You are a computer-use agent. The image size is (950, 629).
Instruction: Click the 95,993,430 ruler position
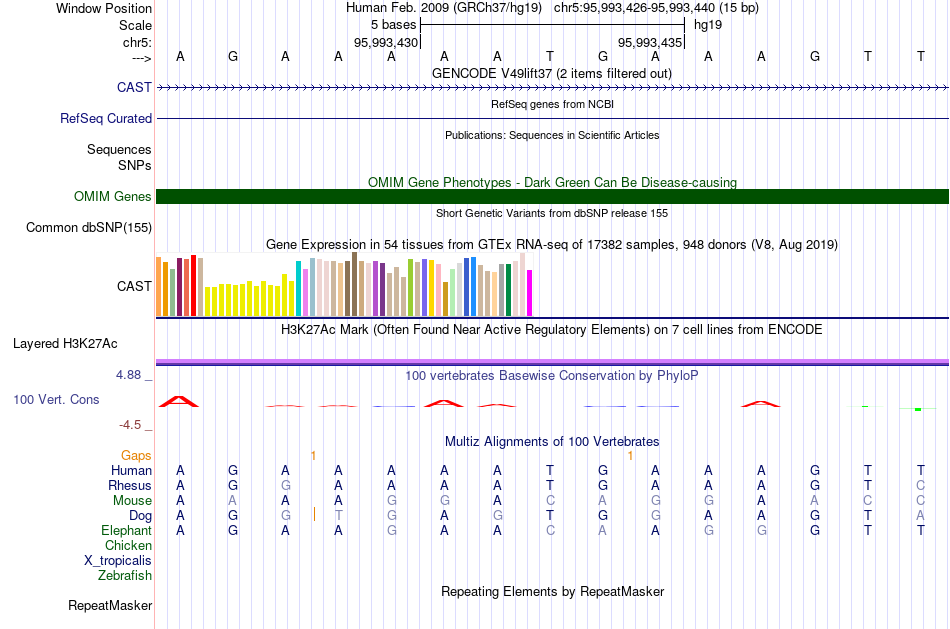point(386,42)
